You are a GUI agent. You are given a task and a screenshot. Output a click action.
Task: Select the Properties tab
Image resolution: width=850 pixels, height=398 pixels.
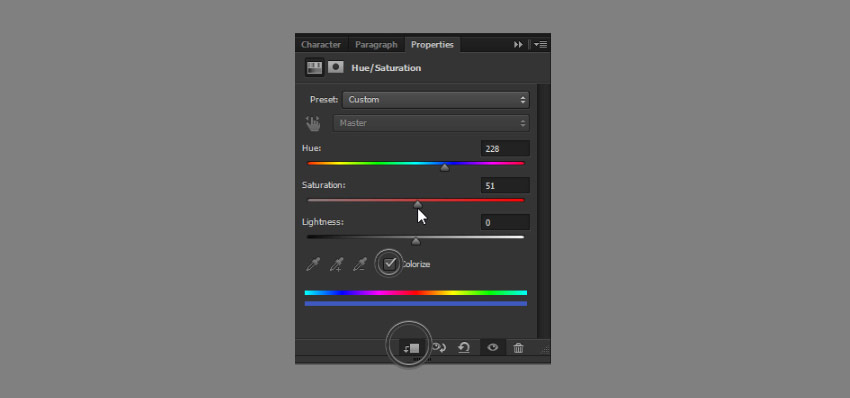(x=432, y=44)
